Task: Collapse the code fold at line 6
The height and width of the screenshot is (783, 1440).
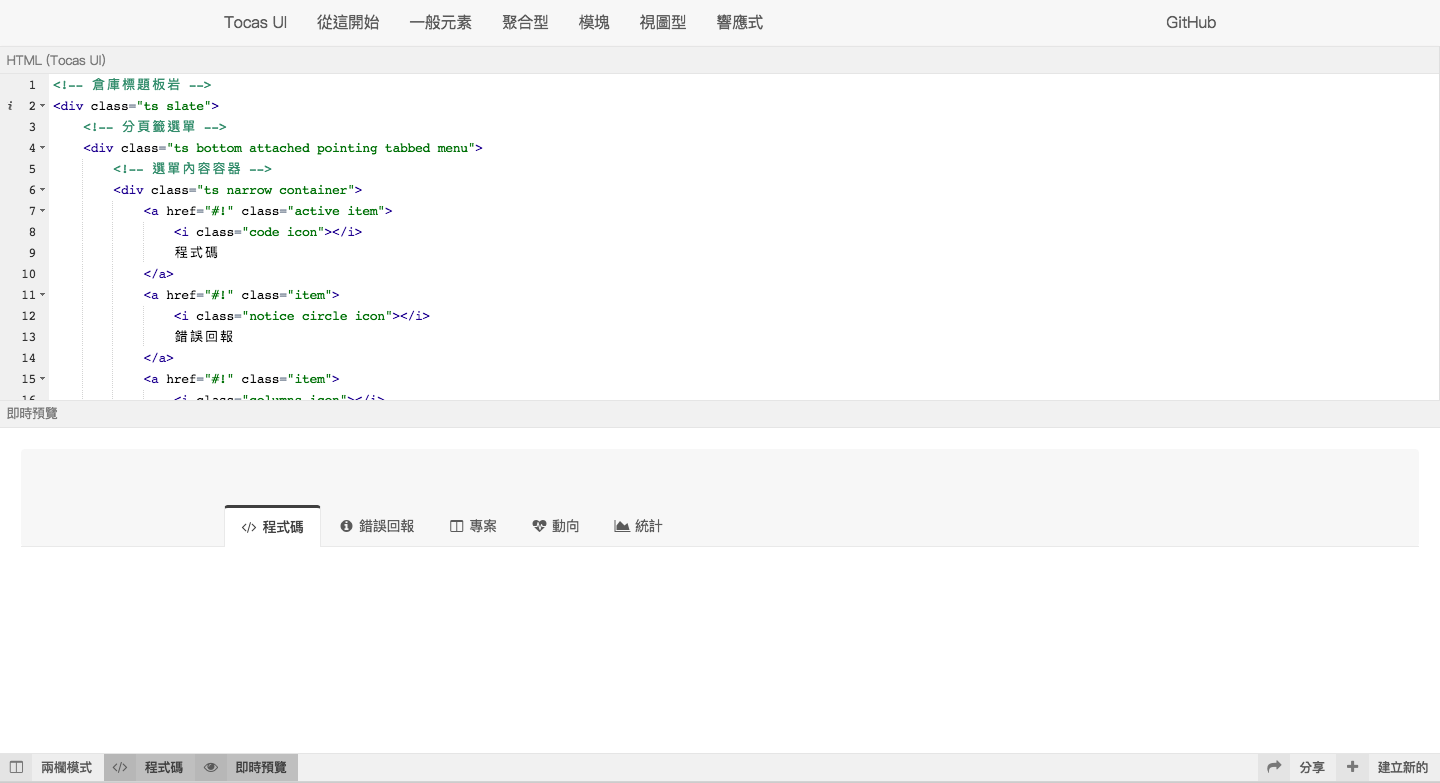Action: 43,190
